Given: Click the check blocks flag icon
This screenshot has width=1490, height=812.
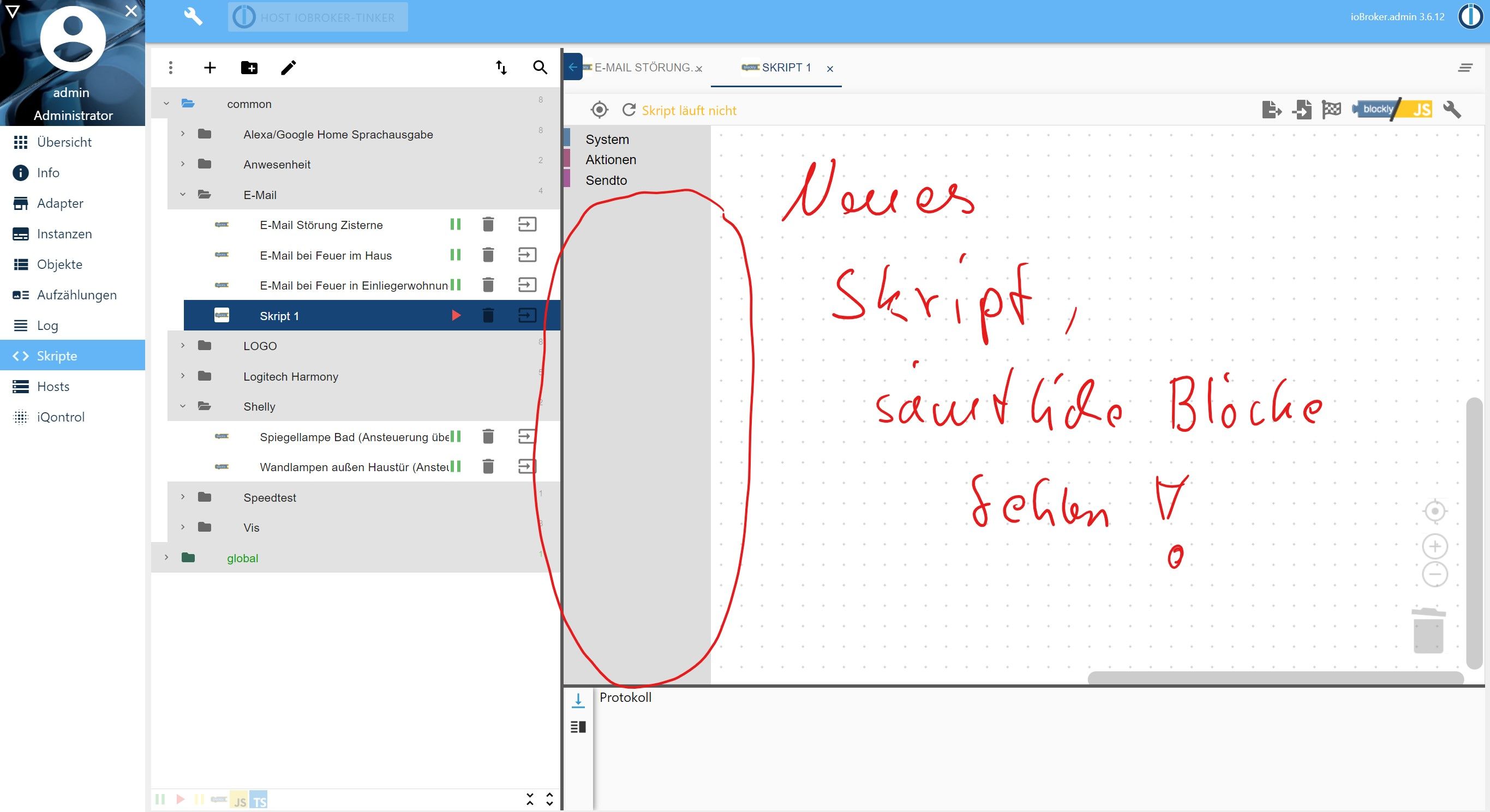Looking at the screenshot, I should coord(1332,109).
